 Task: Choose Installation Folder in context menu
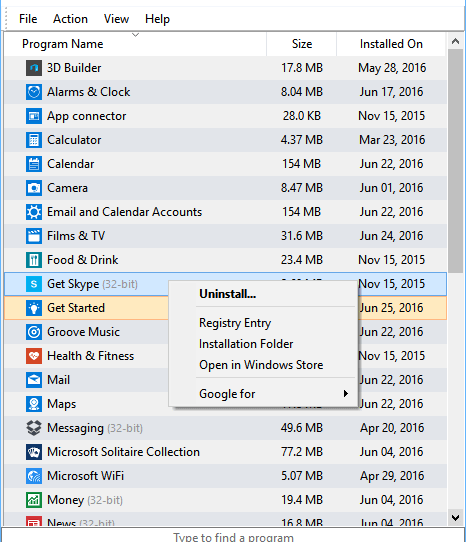(x=246, y=344)
